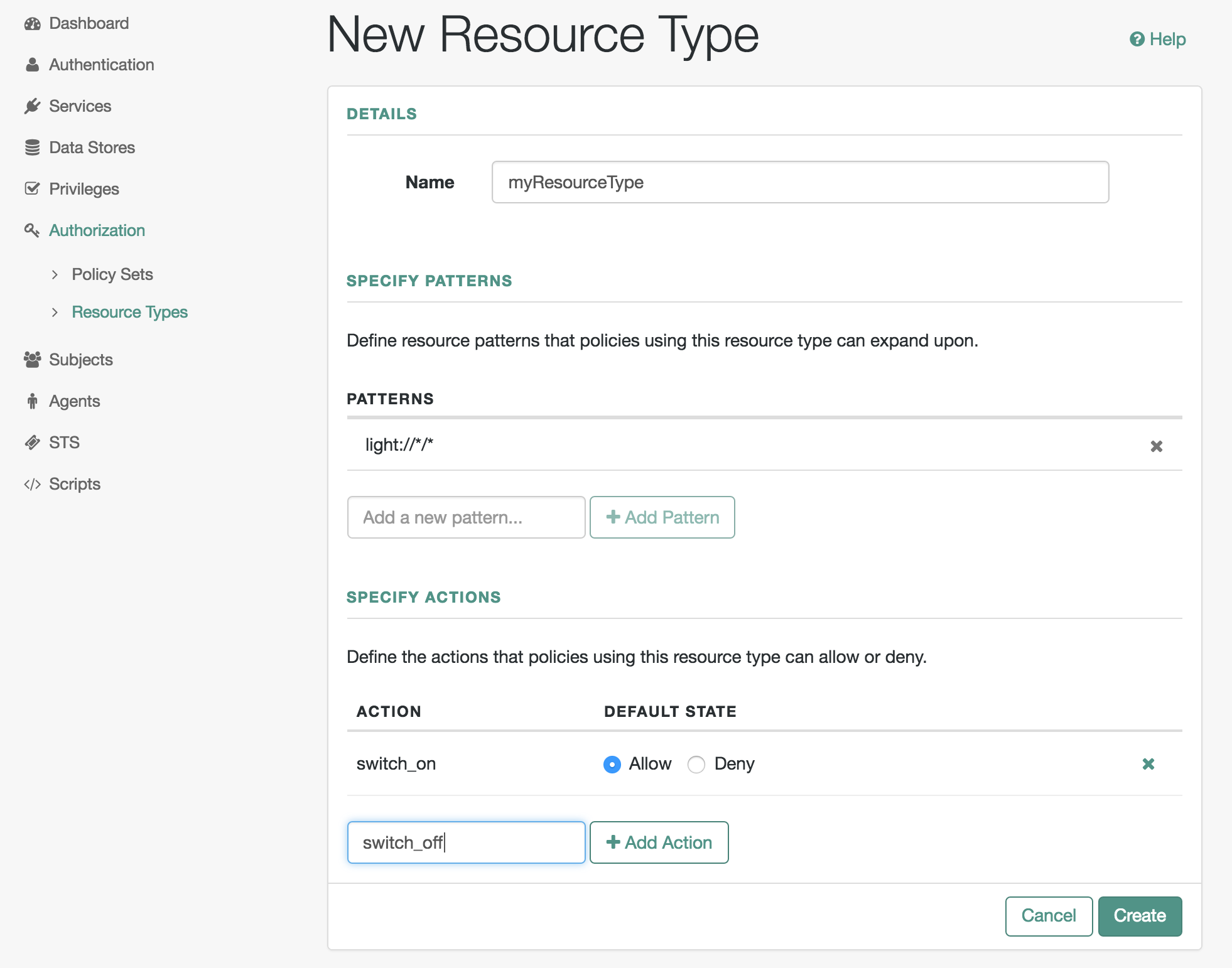1232x968 pixels.
Task: Expand the Policy Sets chevron
Action: (x=55, y=274)
